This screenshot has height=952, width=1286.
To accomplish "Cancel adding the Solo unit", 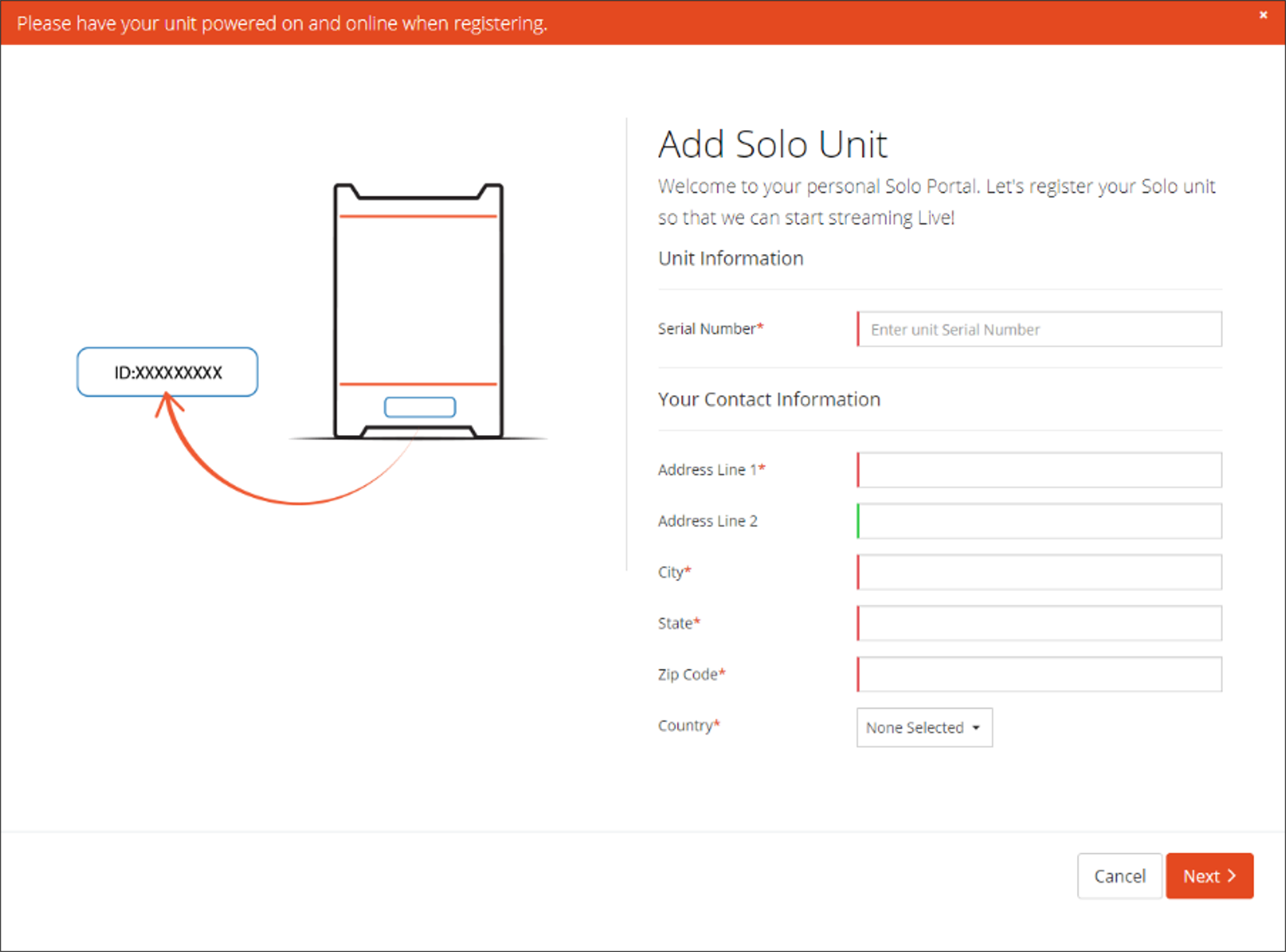I will tap(1119, 876).
